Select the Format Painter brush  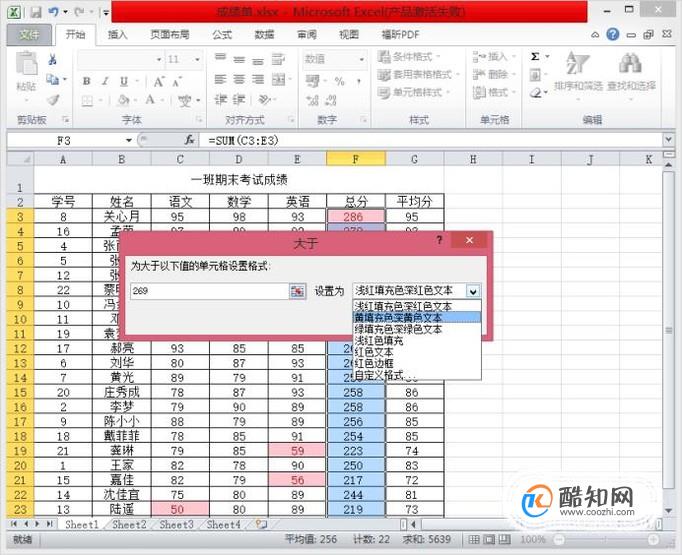[53, 100]
